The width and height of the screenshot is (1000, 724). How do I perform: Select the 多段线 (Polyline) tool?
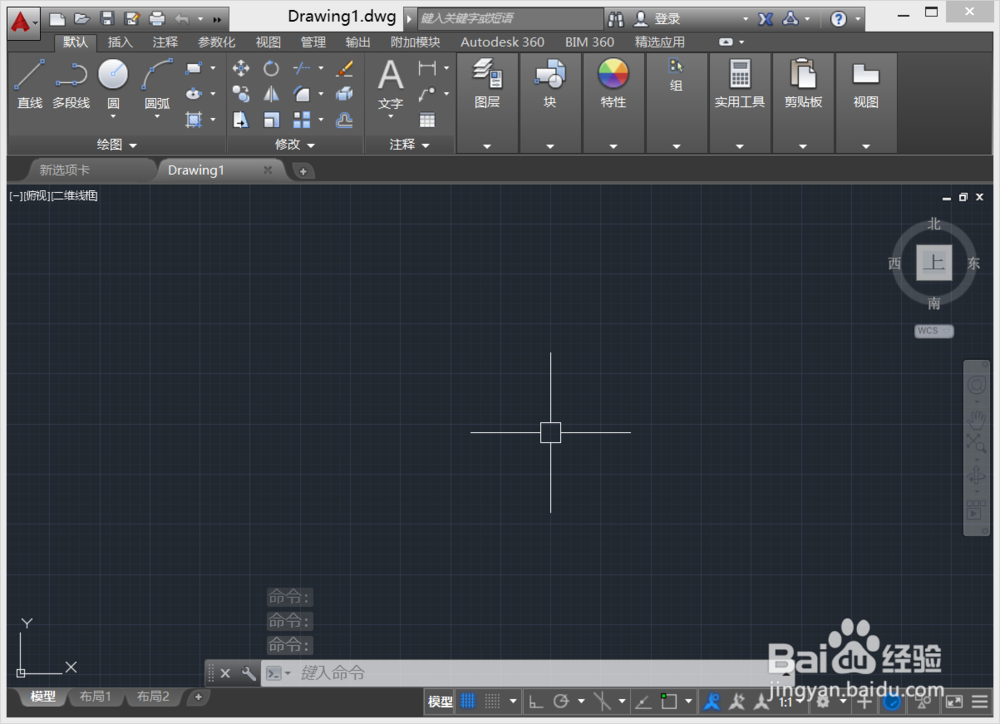[70, 80]
